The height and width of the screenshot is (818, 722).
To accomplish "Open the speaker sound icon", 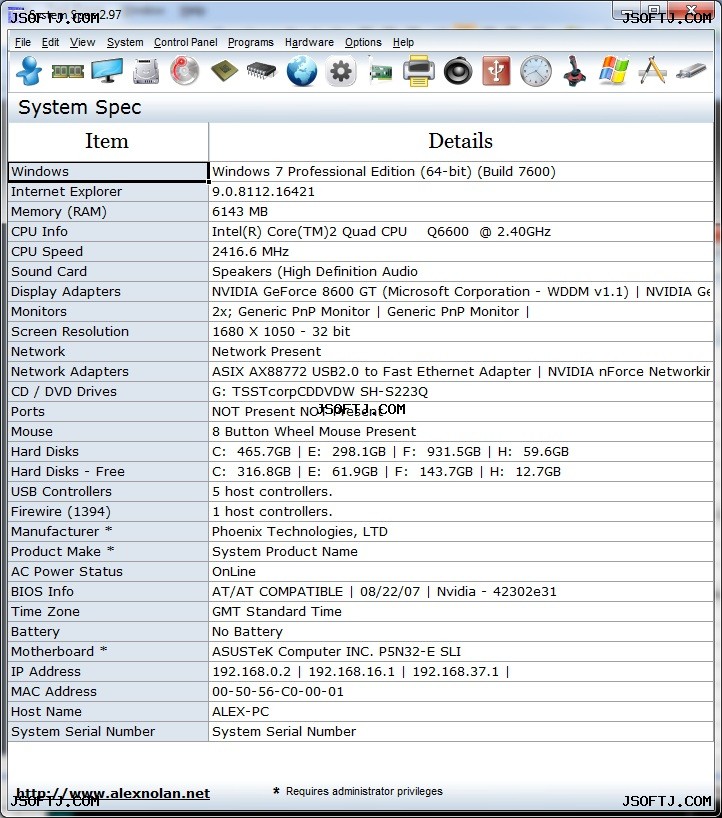I will [x=458, y=71].
